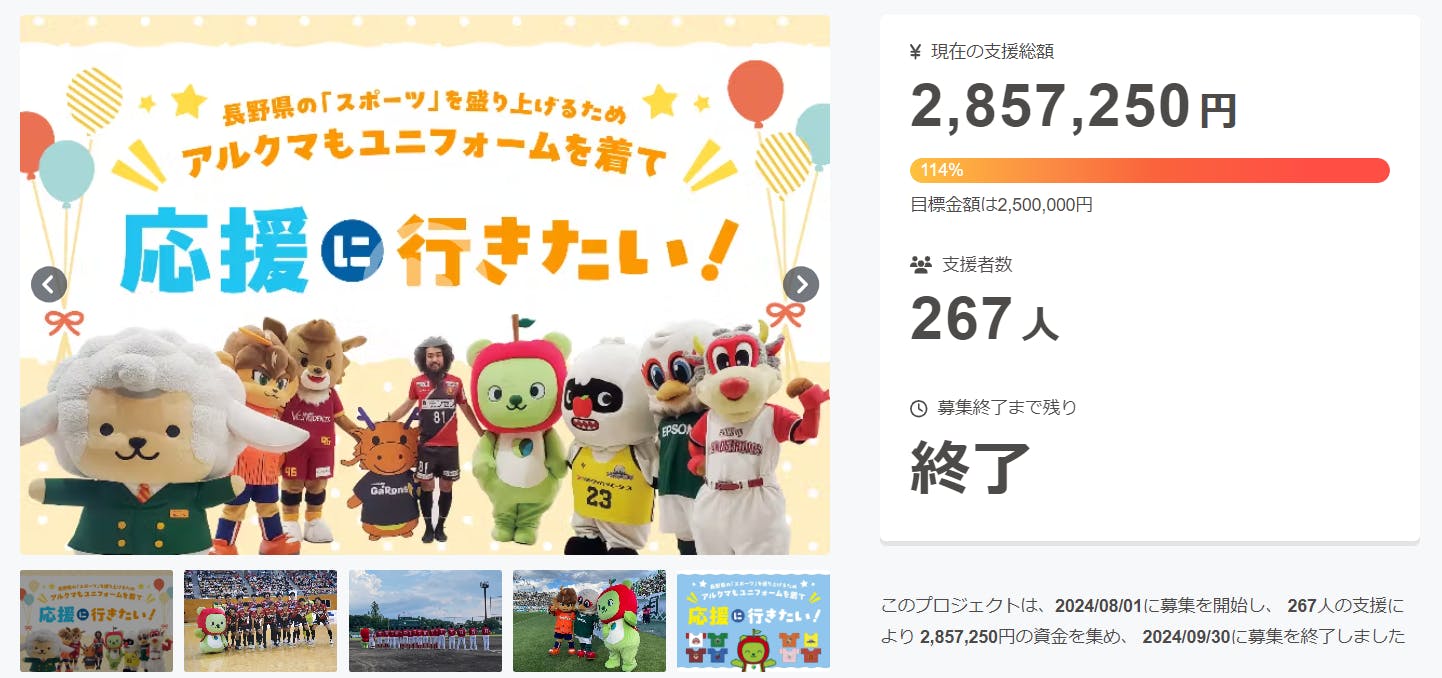
Task: Select first thumbnail with campaign banner
Action: pos(96,621)
